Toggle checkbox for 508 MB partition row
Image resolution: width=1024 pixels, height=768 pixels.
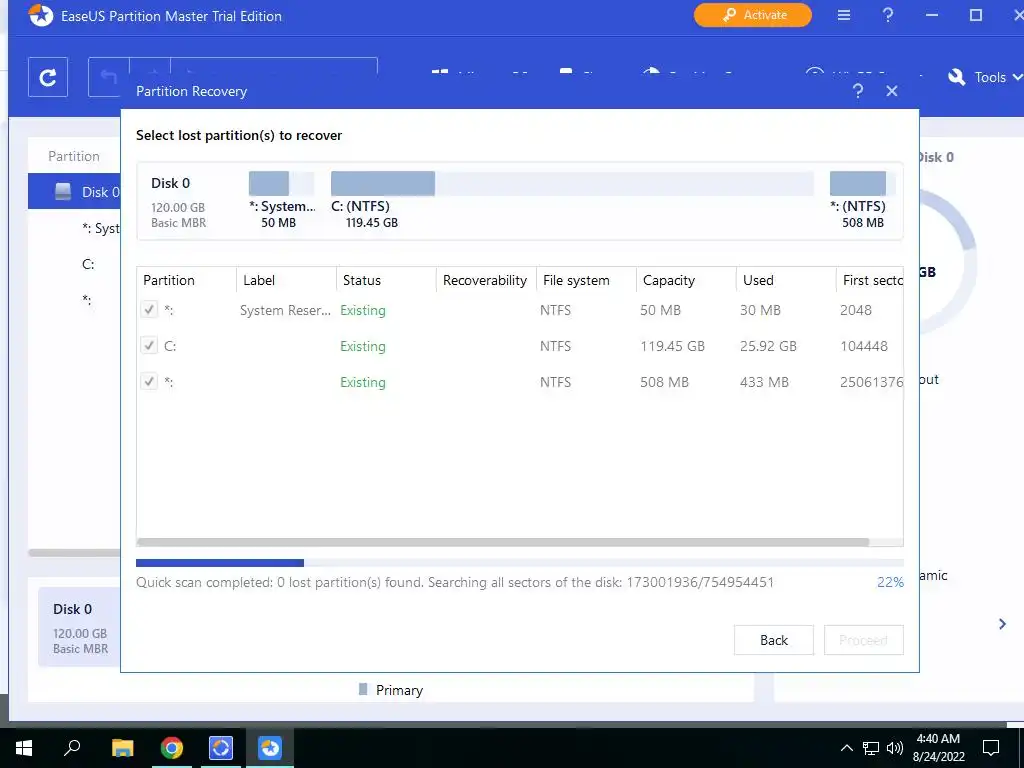click(149, 381)
